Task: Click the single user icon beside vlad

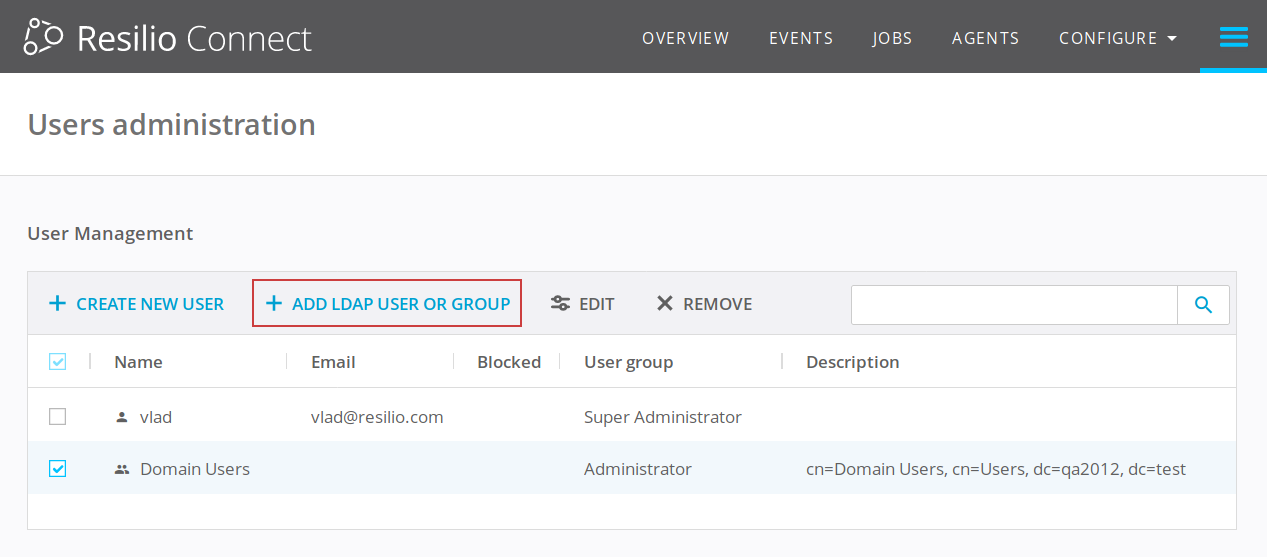Action: click(123, 417)
